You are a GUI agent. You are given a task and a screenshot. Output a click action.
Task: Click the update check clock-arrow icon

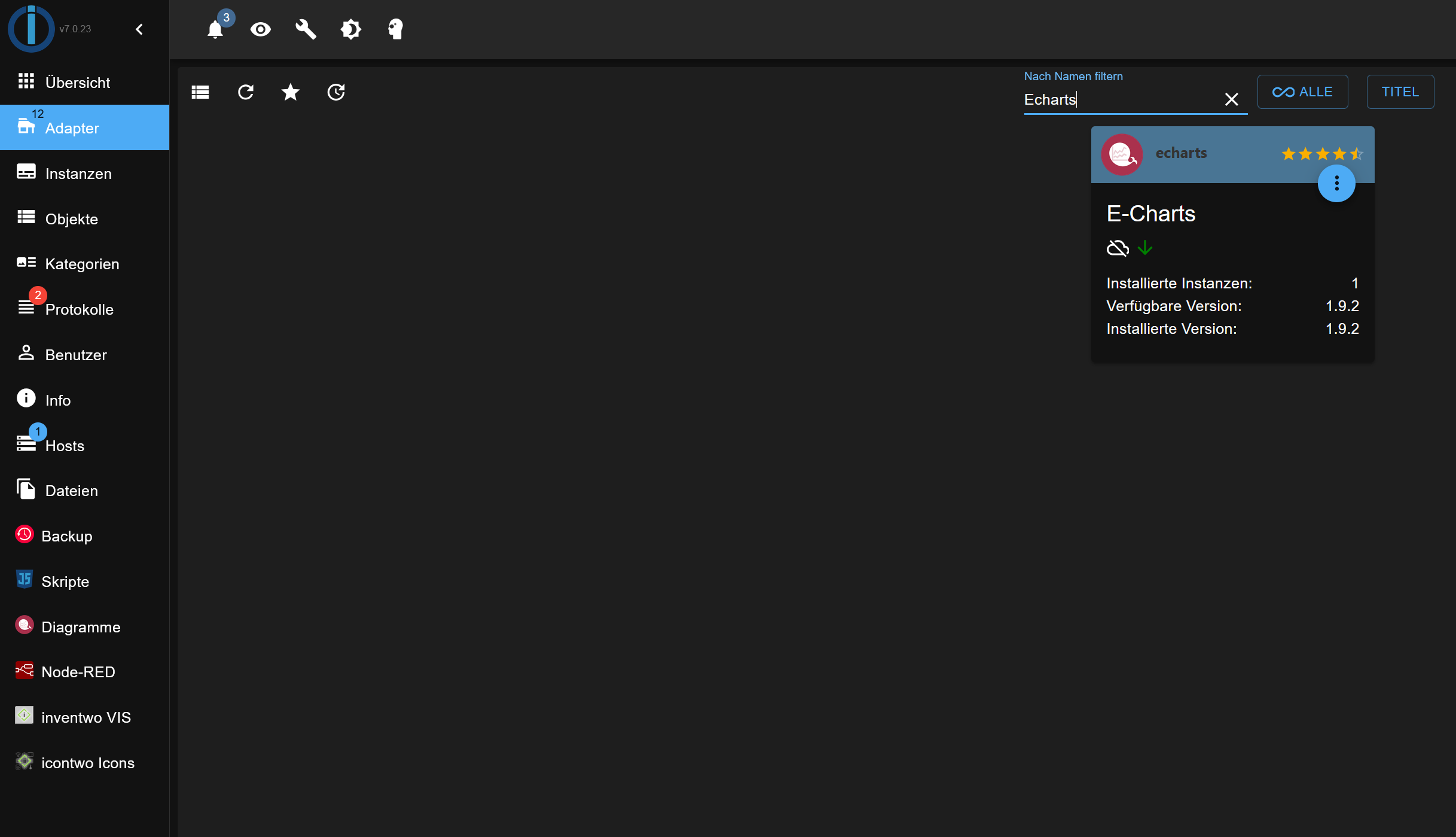(x=336, y=92)
